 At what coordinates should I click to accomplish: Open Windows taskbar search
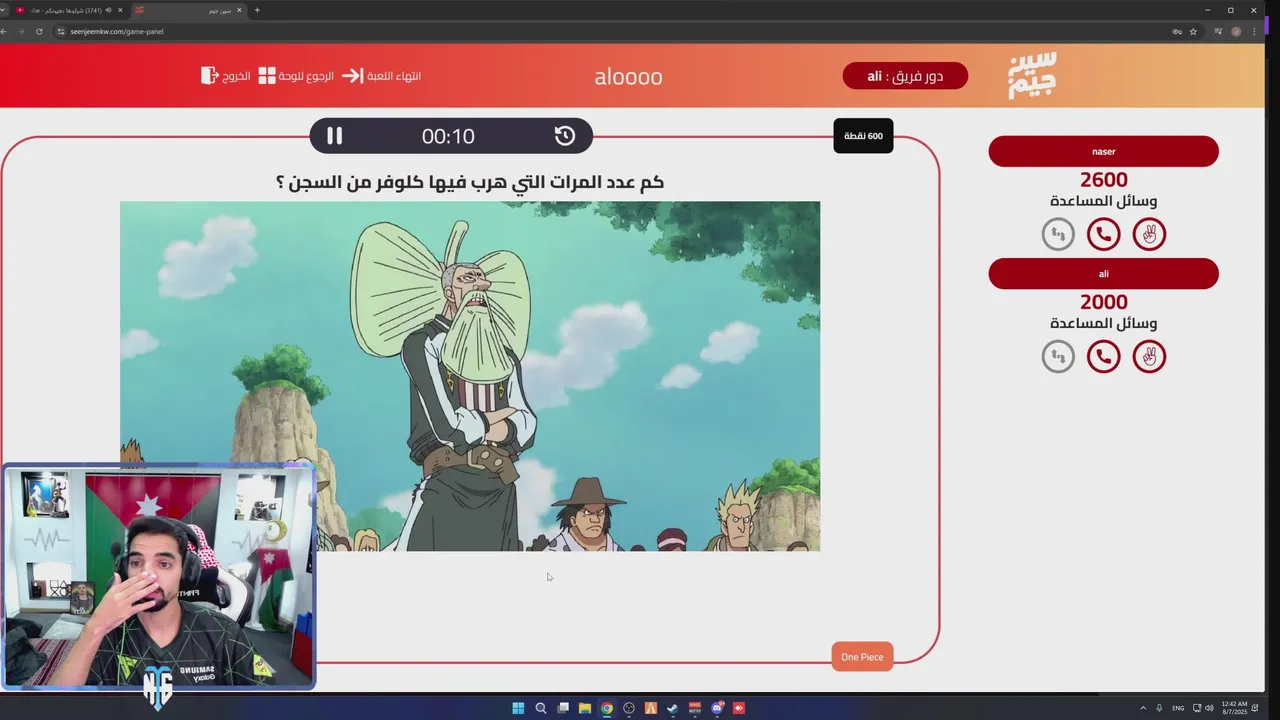pos(541,708)
